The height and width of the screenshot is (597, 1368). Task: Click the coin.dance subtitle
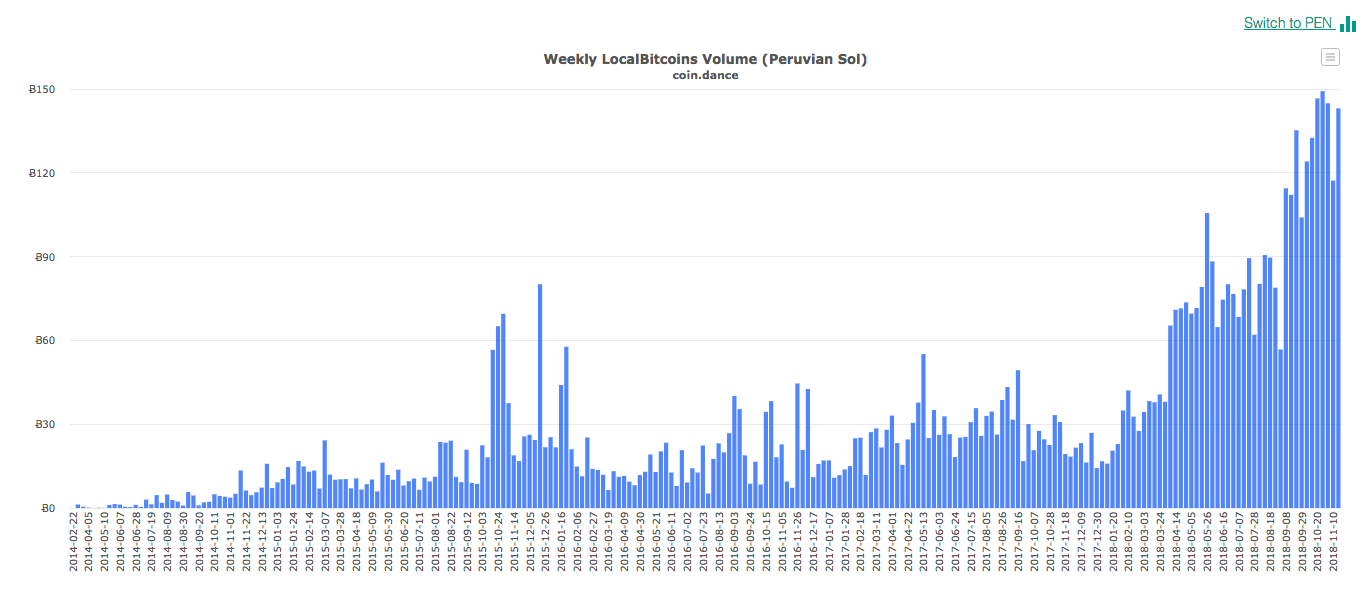point(705,75)
